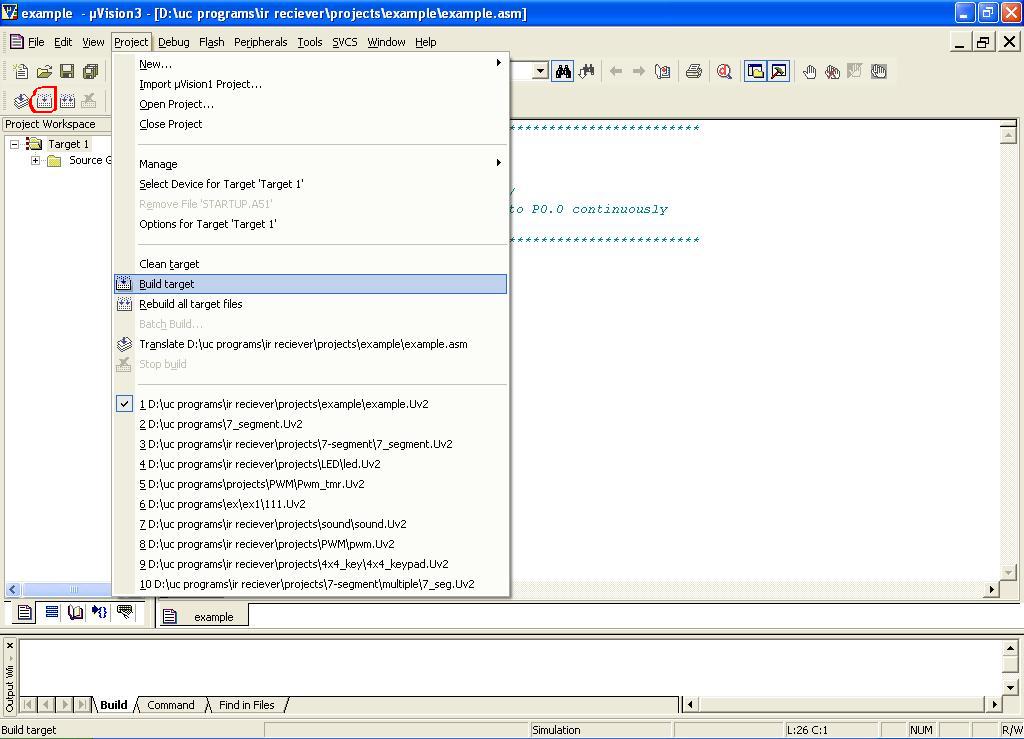The width and height of the screenshot is (1024, 739).
Task: Choose Rebuild all target files menu item
Action: tap(310, 304)
